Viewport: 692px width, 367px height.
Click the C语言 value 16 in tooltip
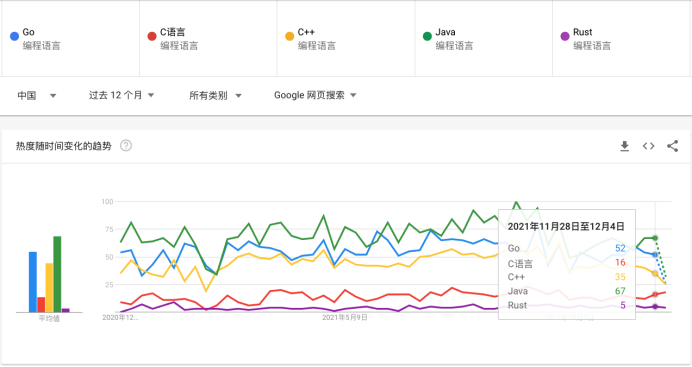pyautogui.click(x=620, y=262)
